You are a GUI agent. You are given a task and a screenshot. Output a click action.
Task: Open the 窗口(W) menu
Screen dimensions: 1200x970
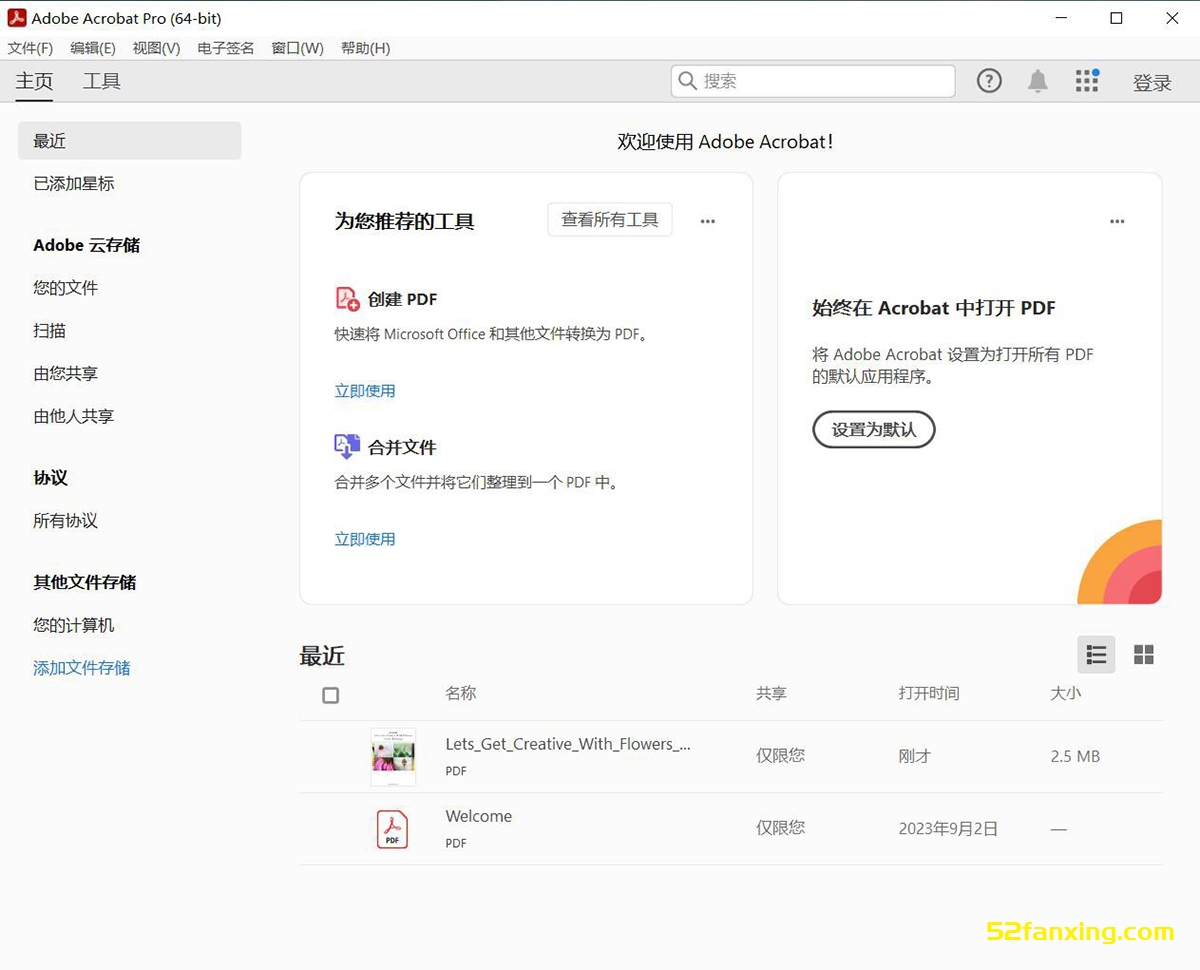coord(298,48)
